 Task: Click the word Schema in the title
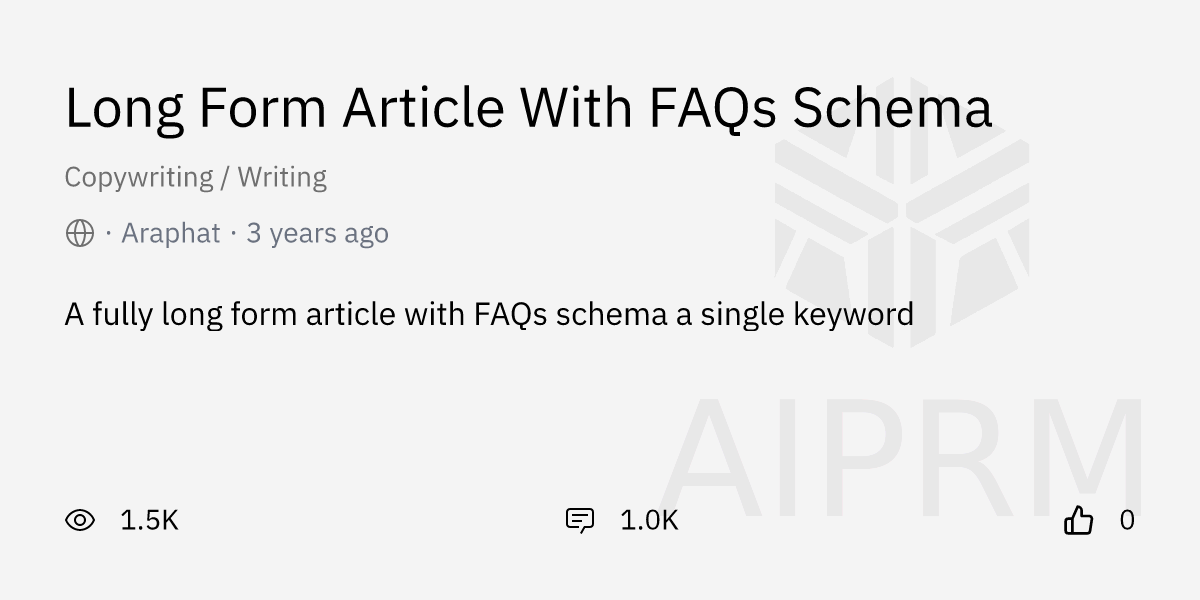click(892, 108)
